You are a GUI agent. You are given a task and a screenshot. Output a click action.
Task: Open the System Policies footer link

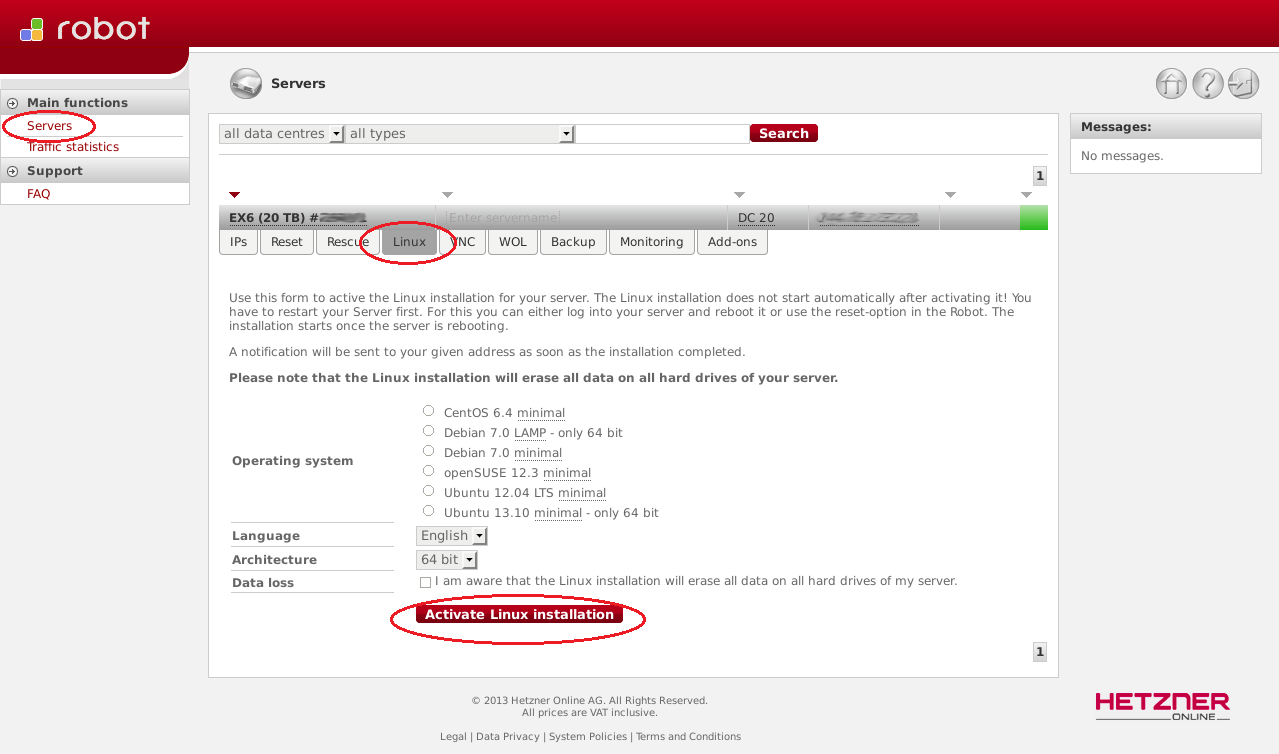pyautogui.click(x=588, y=737)
